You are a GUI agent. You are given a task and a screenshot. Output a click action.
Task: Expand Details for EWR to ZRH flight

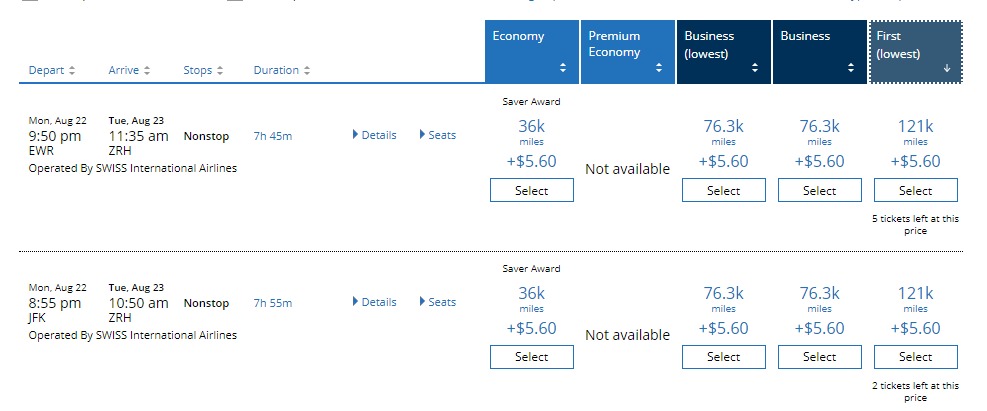point(375,135)
